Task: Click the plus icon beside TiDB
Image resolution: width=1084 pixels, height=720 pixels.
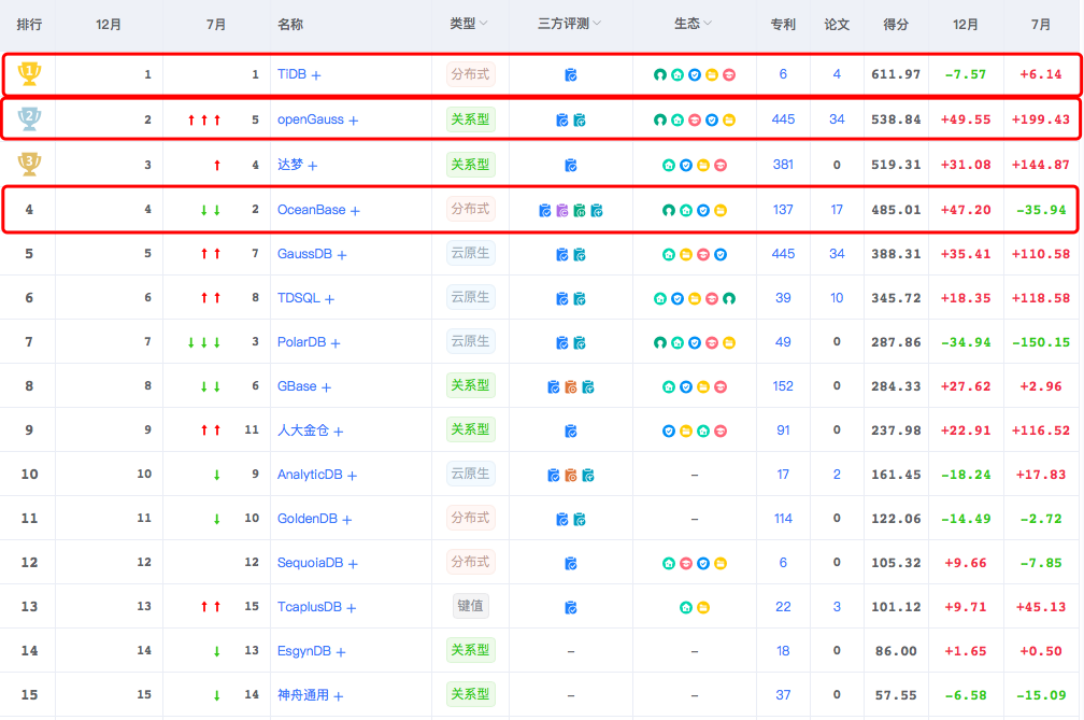Action: [x=316, y=75]
